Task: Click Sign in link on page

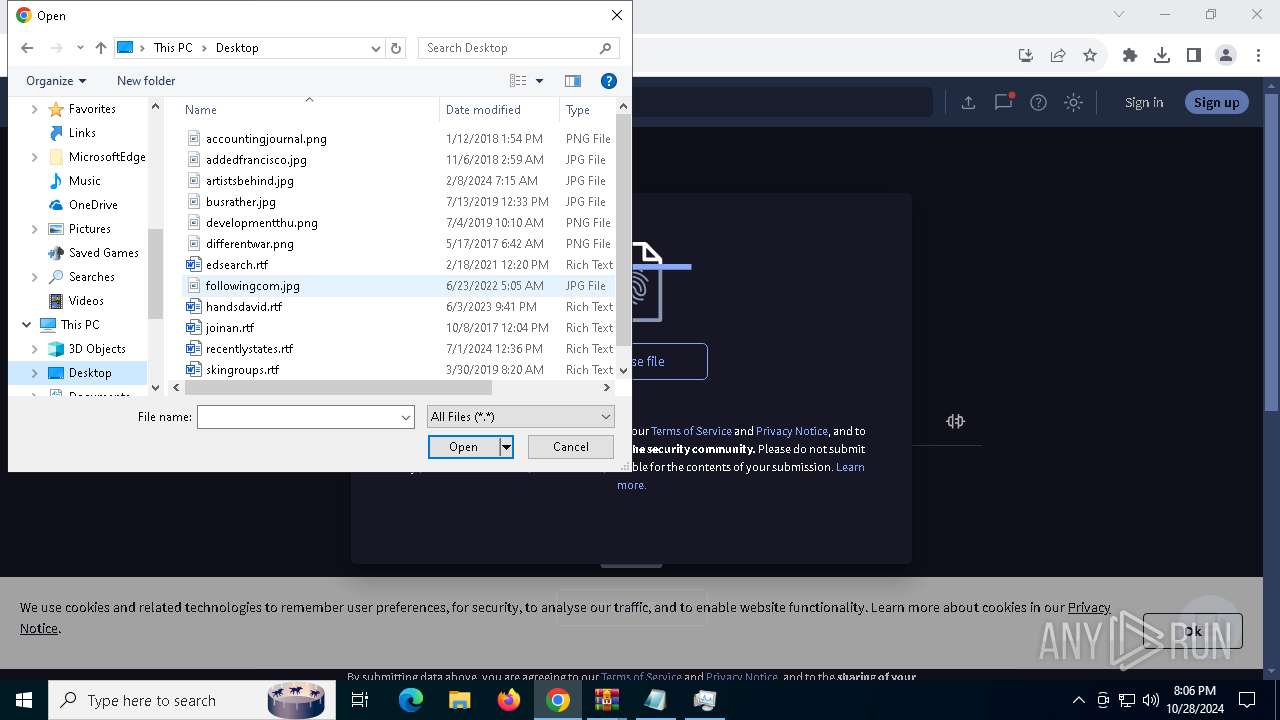Action: coord(1144,102)
